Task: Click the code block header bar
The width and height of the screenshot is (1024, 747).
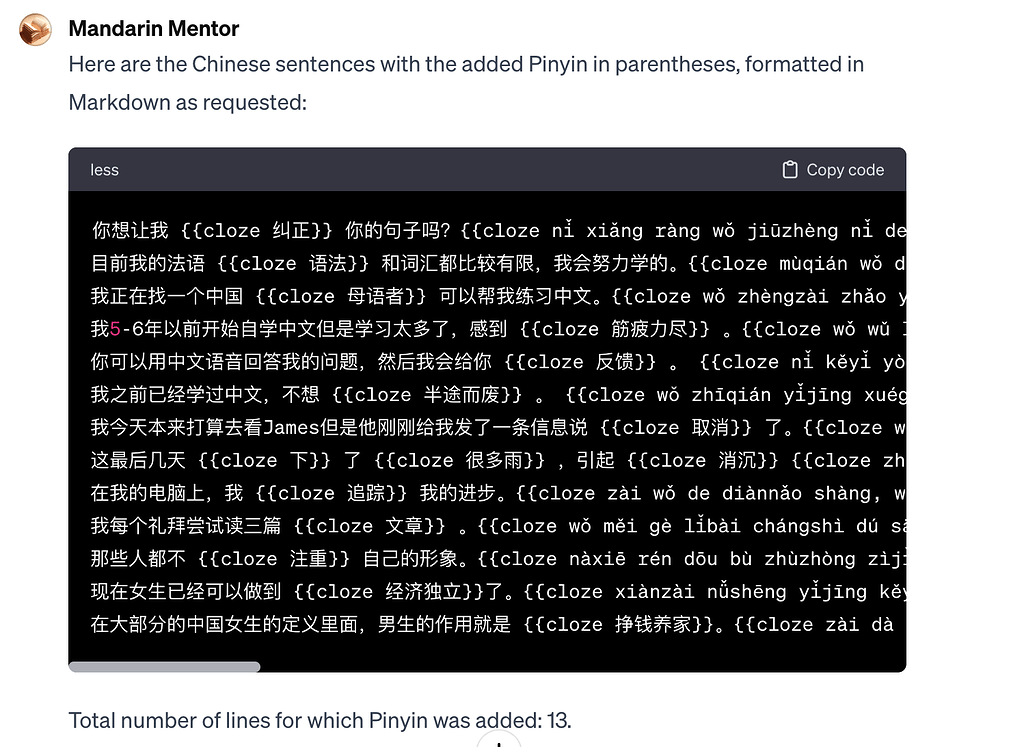Action: [450, 170]
